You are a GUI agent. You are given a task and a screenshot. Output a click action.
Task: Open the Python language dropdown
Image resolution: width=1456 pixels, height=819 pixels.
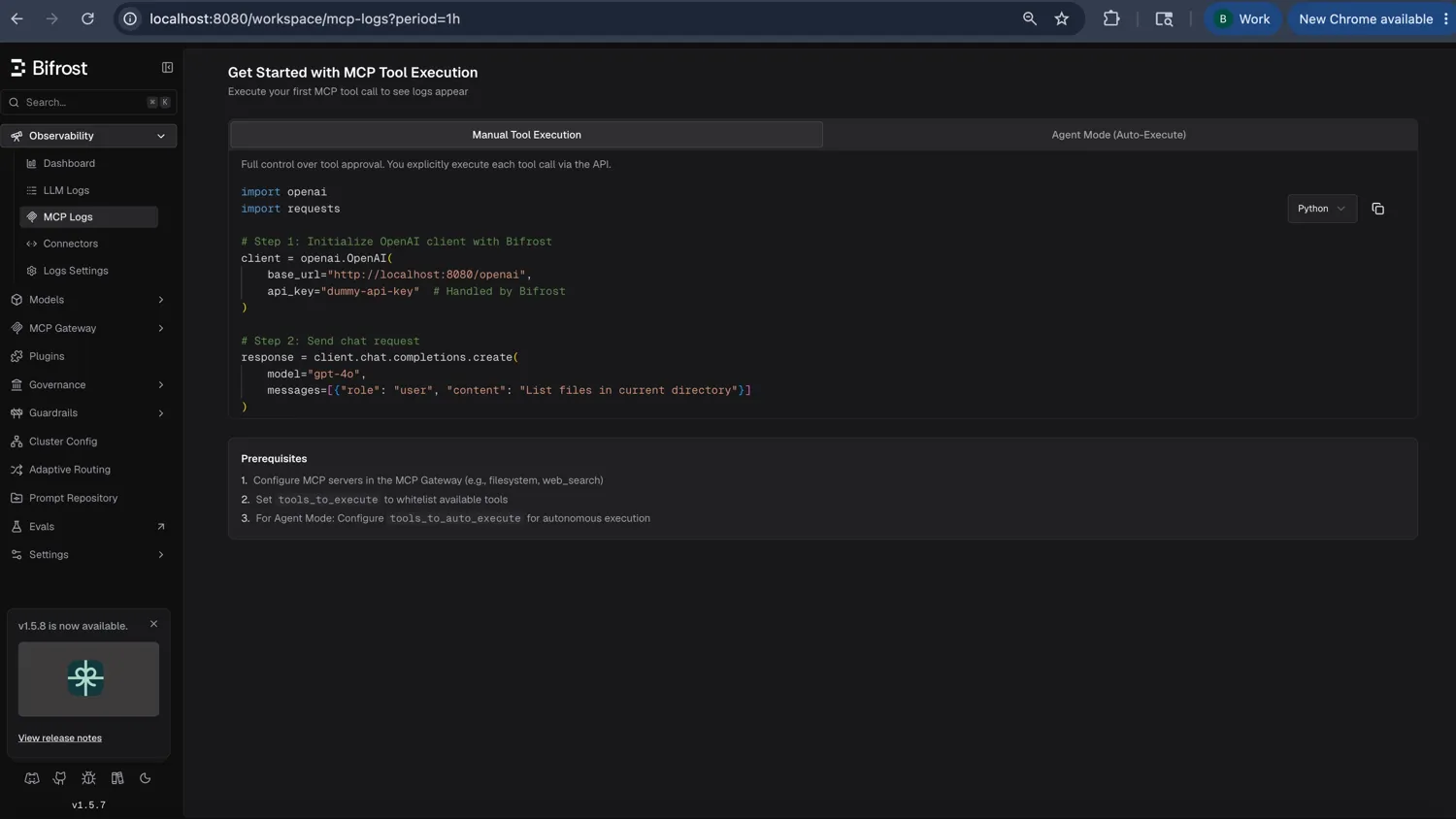1321,209
